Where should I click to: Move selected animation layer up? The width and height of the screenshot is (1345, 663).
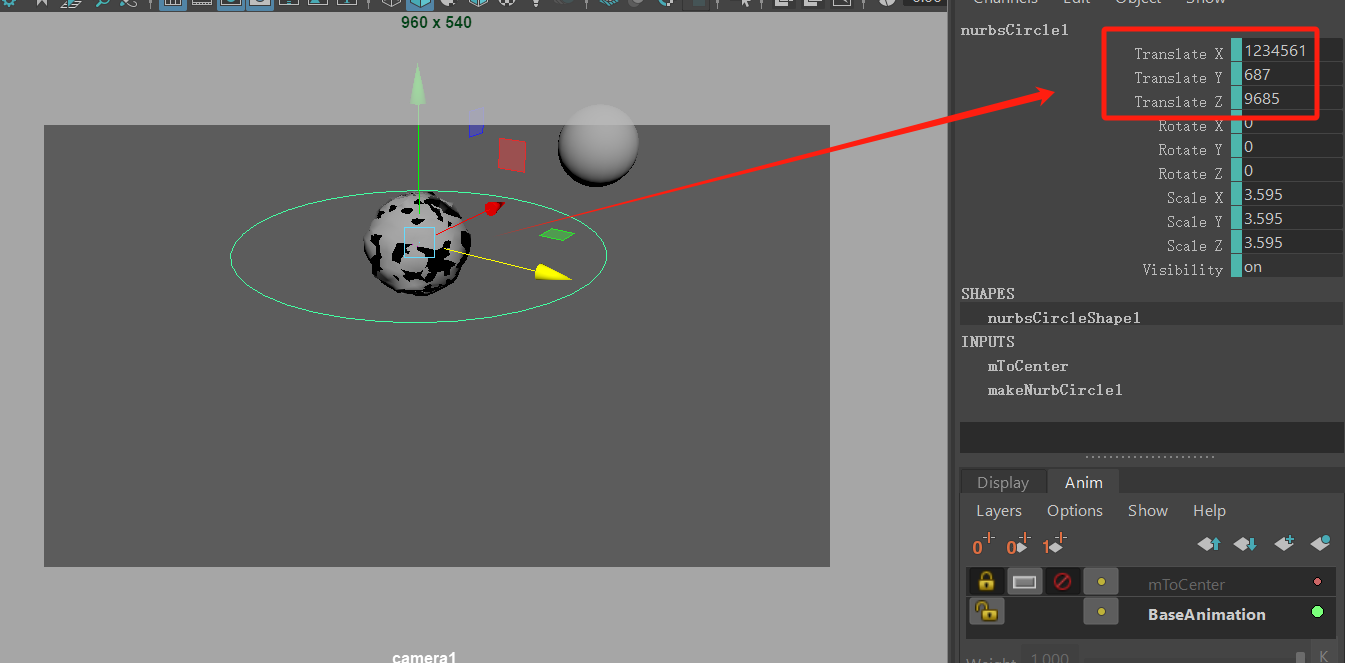(1210, 544)
